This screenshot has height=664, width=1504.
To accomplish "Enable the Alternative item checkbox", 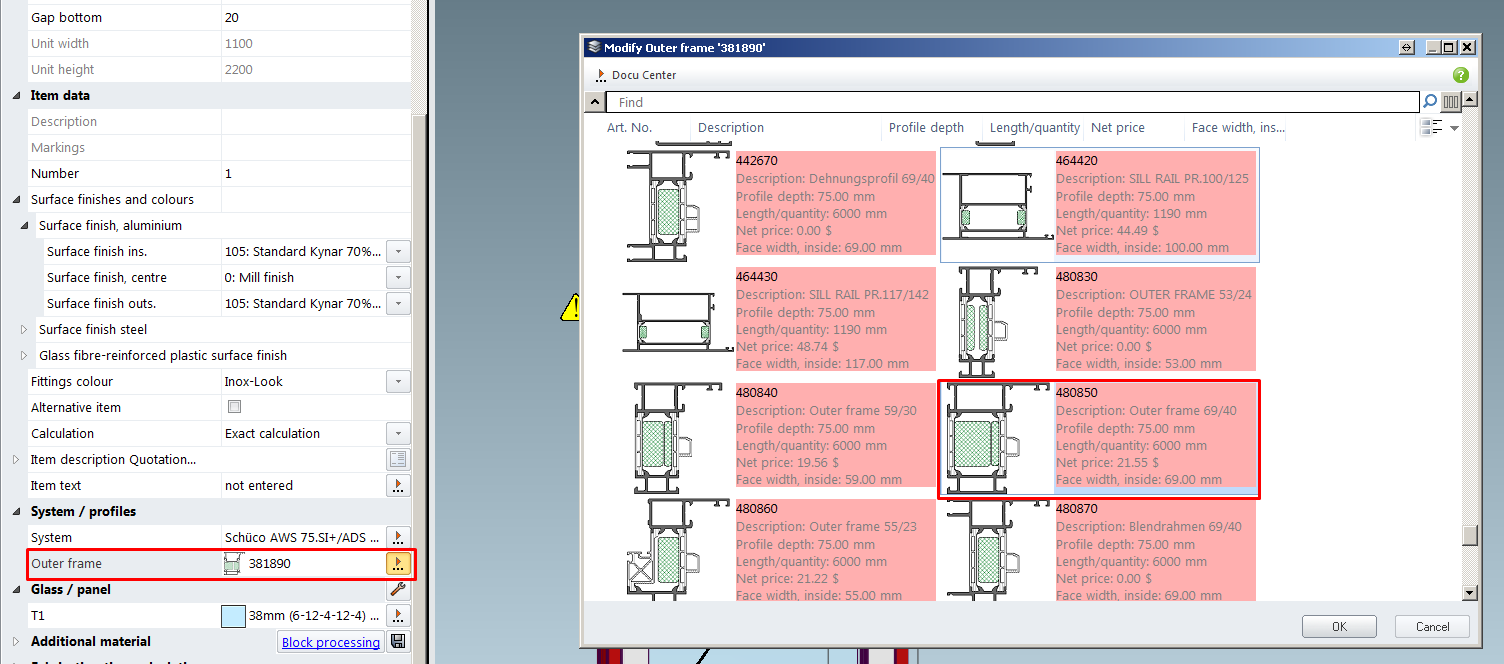I will pyautogui.click(x=234, y=407).
